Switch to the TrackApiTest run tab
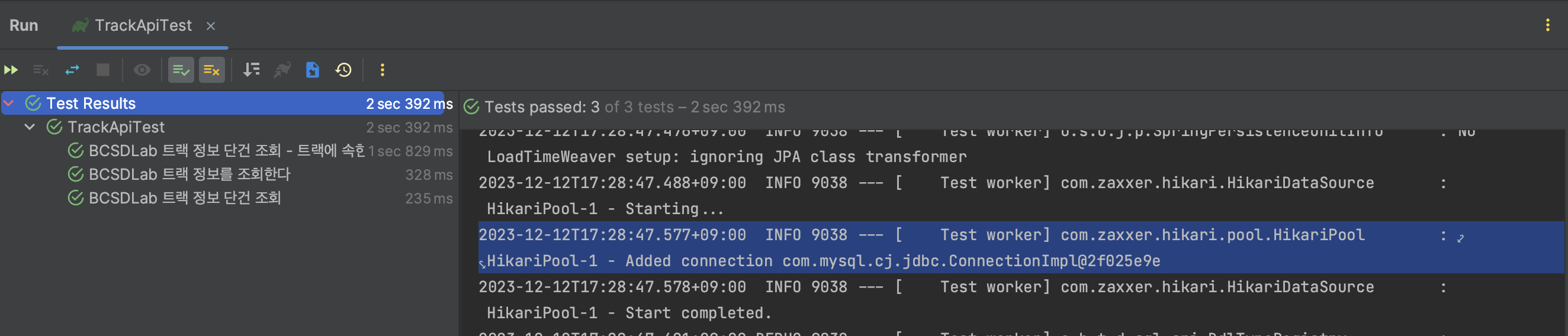Screen dimensions: 1568x336 point(143,25)
